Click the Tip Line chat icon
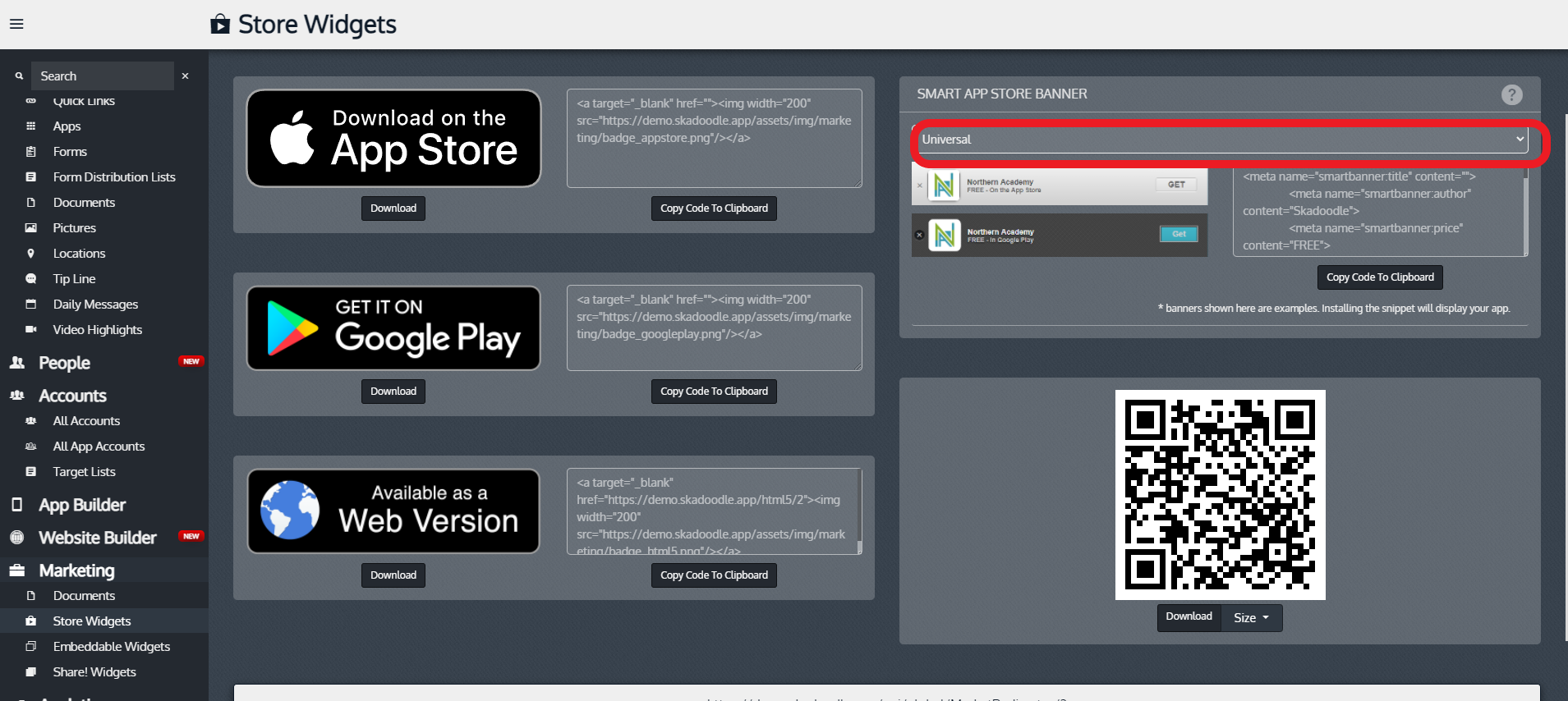 [31, 279]
